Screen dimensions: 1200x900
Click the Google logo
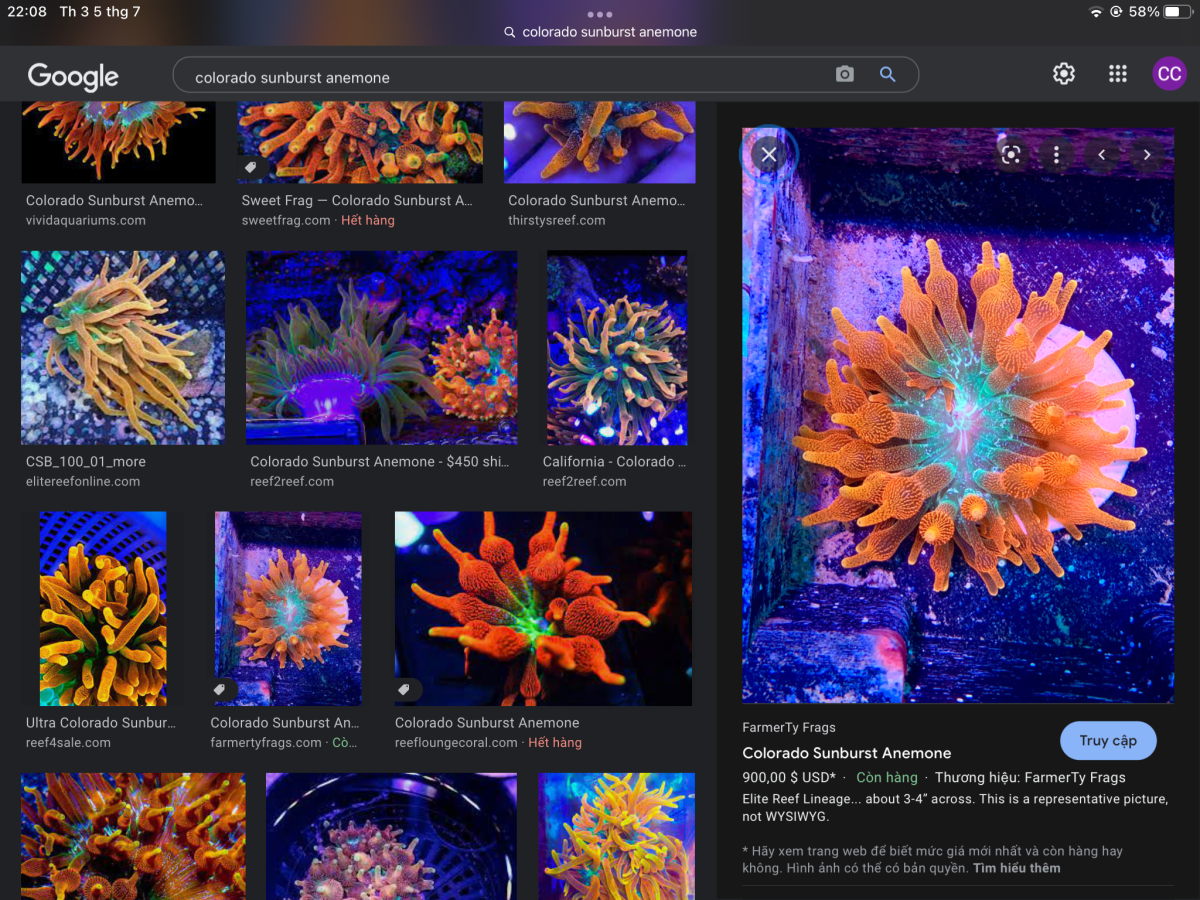pyautogui.click(x=73, y=76)
